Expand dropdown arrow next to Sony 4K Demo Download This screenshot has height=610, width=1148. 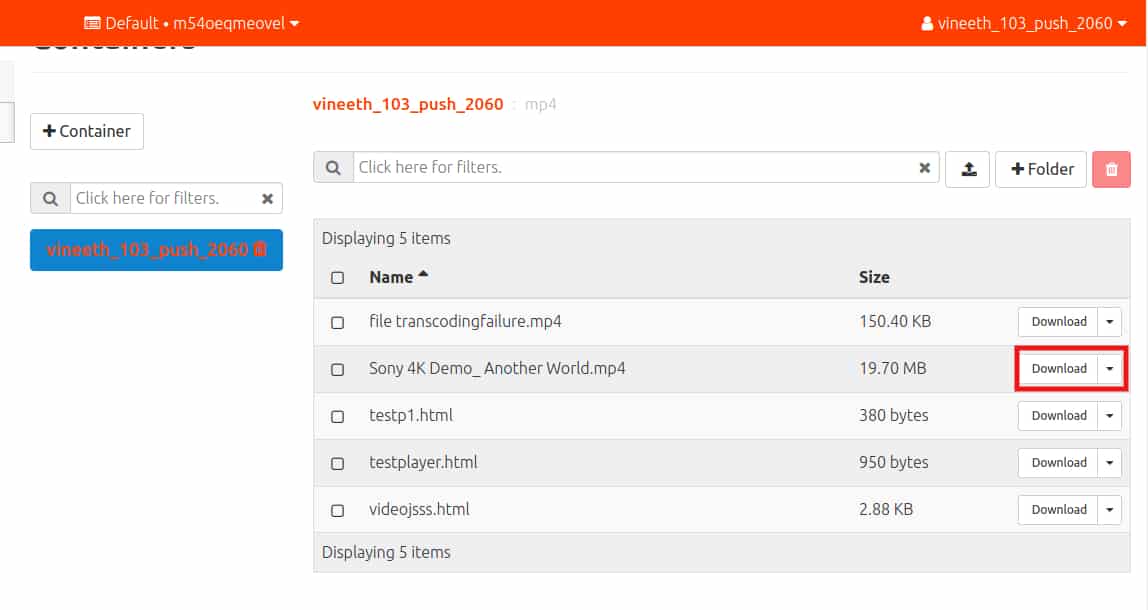point(1109,369)
